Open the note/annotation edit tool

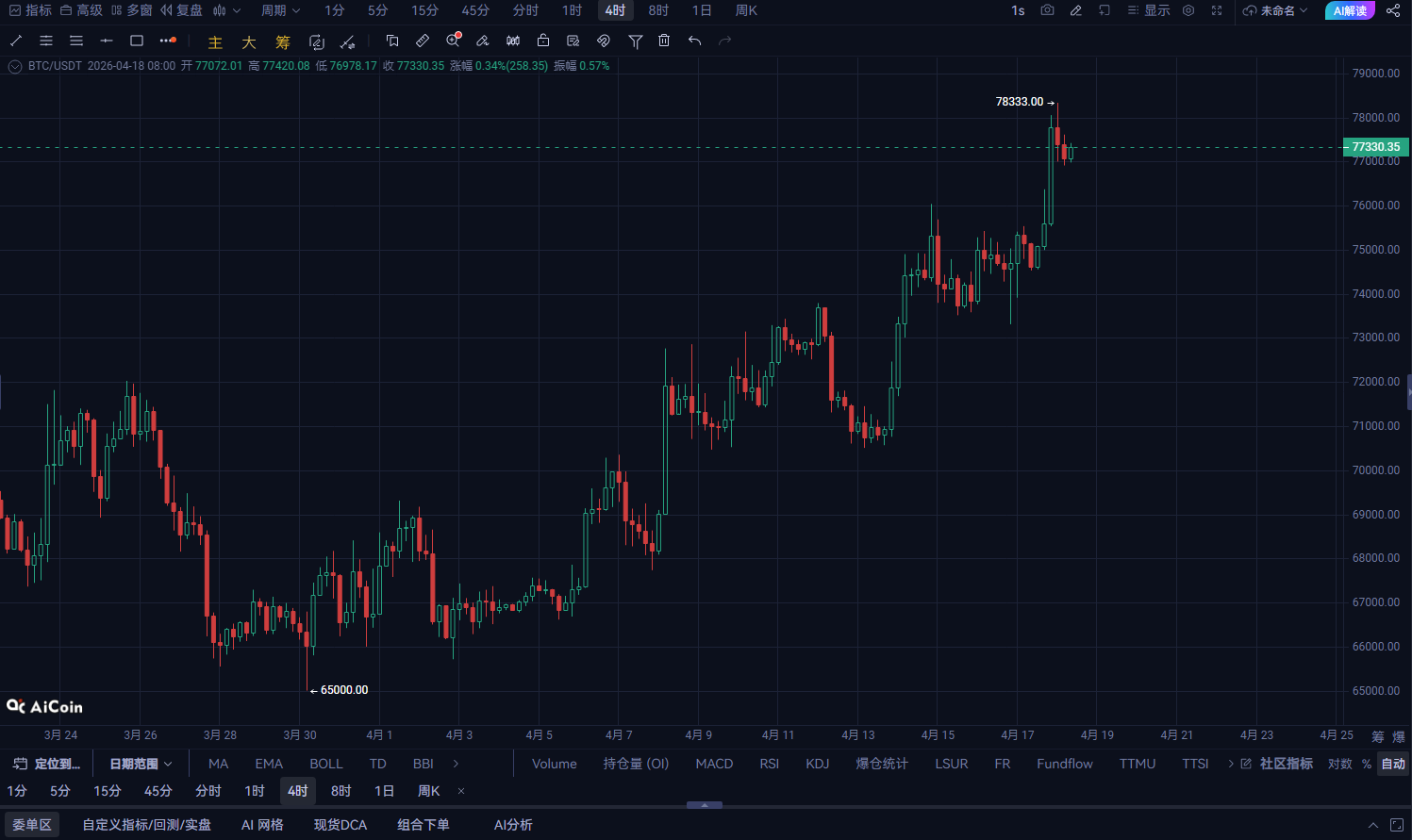coord(573,41)
